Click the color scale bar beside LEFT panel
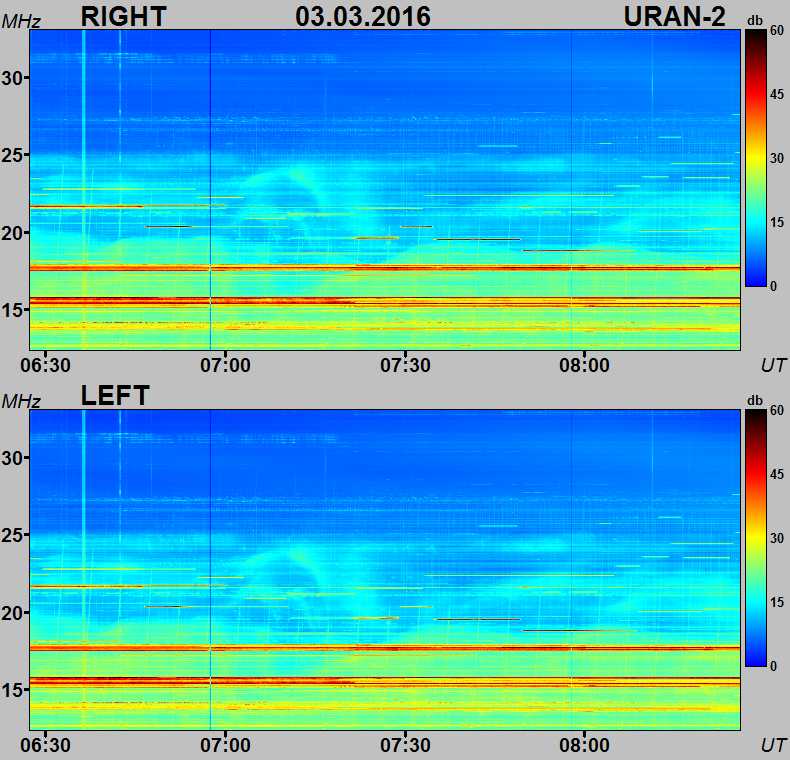 pos(756,538)
